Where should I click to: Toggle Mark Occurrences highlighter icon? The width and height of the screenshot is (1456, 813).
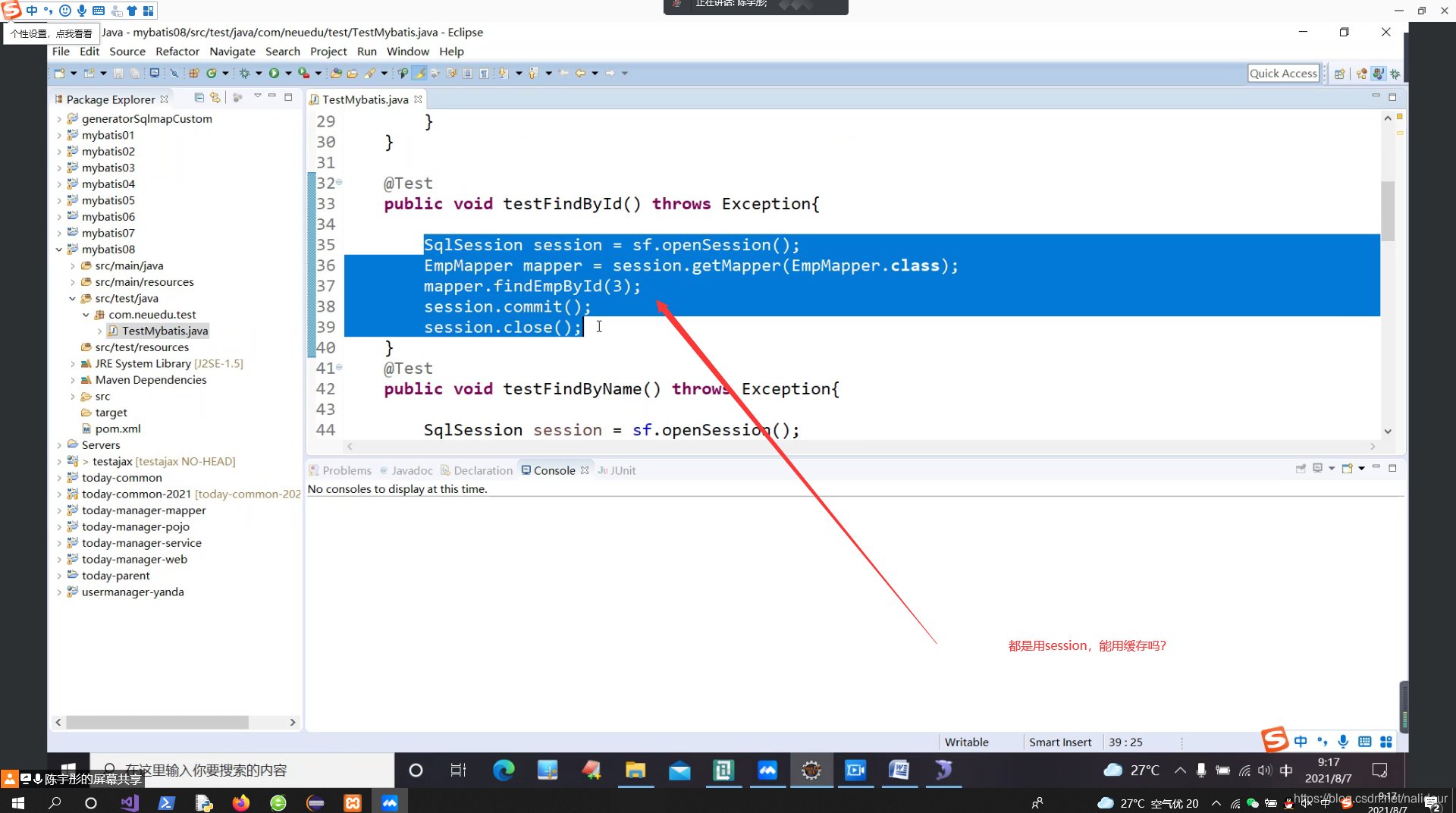click(419, 74)
